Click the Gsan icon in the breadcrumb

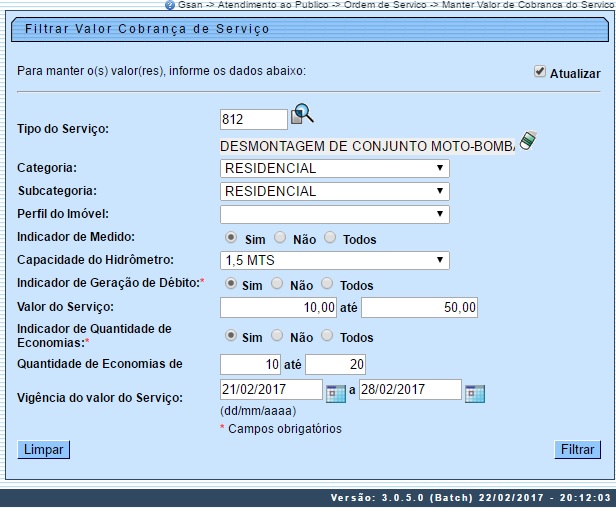(x=170, y=5)
